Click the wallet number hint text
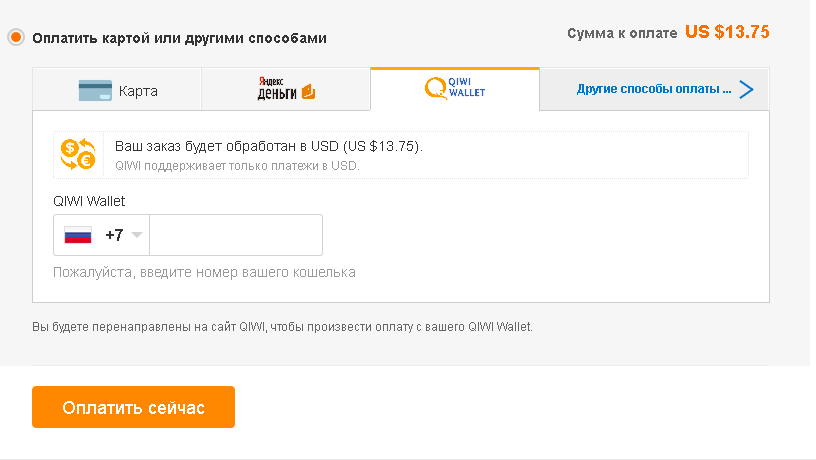Viewport: 816px width, 460px height. click(x=205, y=273)
